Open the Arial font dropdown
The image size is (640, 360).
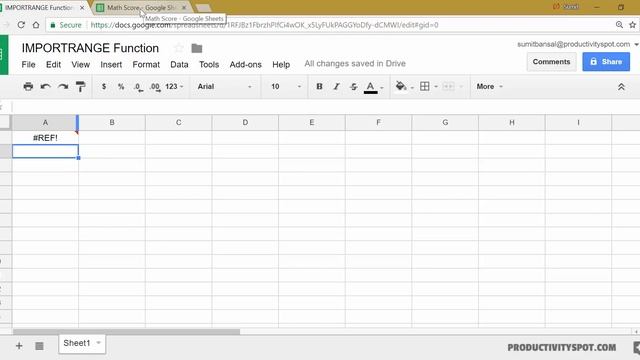coord(224,87)
